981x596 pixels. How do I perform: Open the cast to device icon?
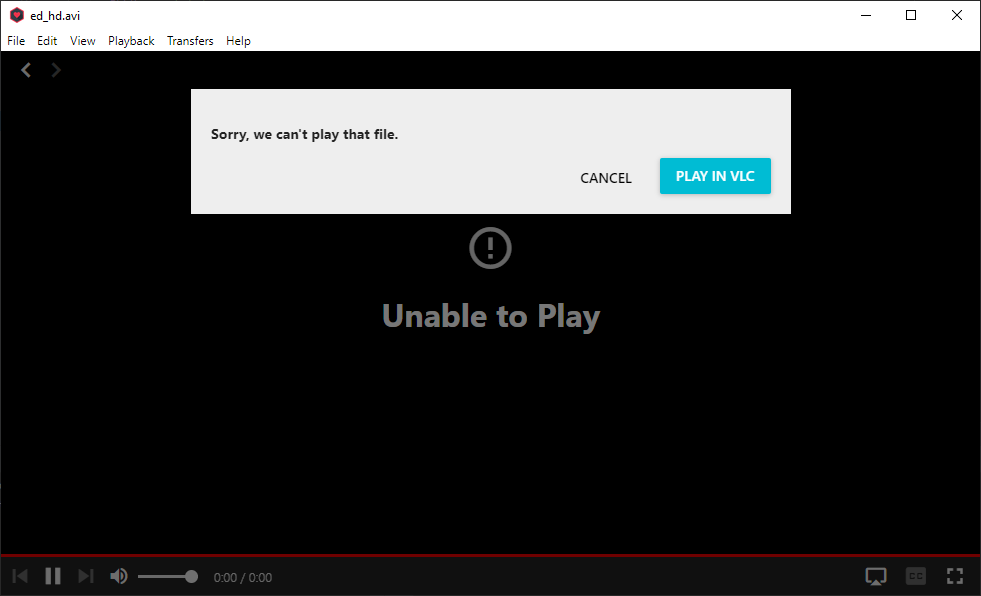(876, 576)
